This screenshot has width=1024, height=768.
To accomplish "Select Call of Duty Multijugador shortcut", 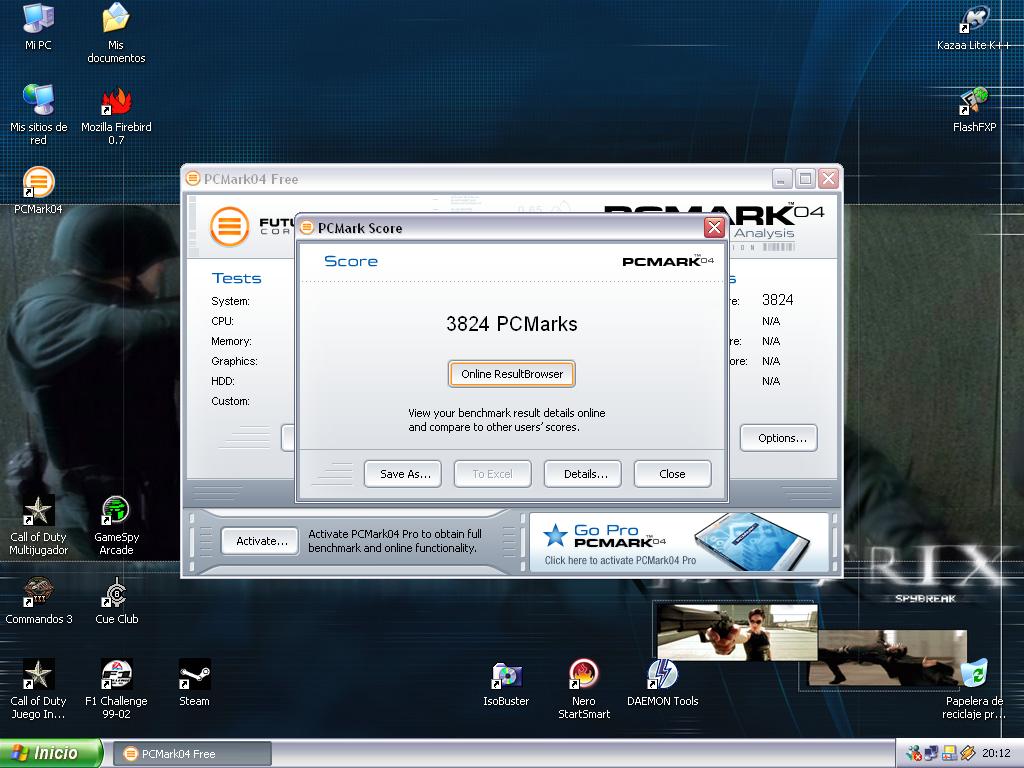I will [x=39, y=525].
